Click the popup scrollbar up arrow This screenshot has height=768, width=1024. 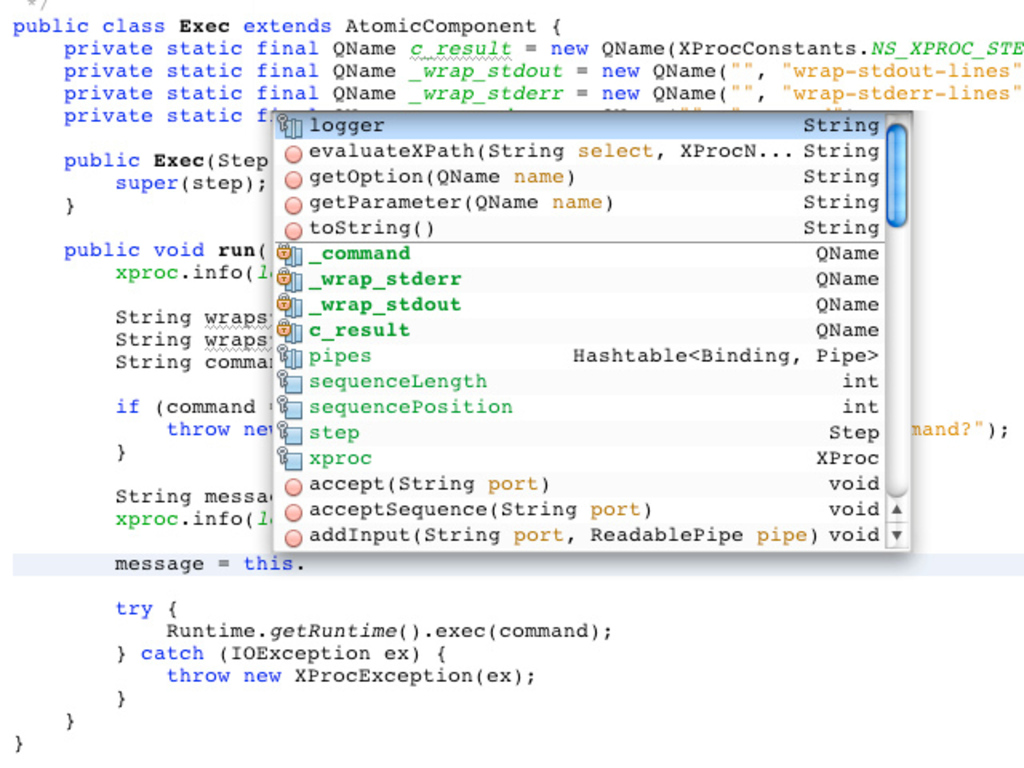(897, 509)
